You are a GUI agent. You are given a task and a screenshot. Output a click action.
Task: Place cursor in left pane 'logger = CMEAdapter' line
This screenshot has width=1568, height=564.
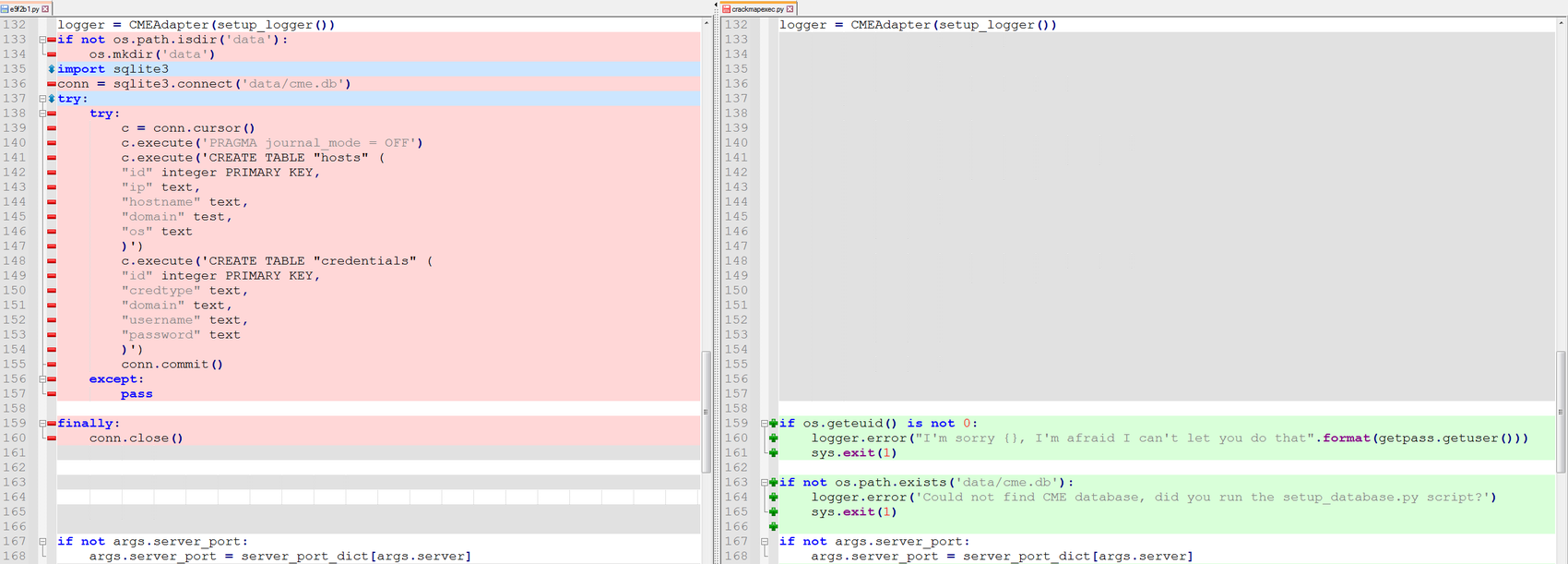pos(196,25)
